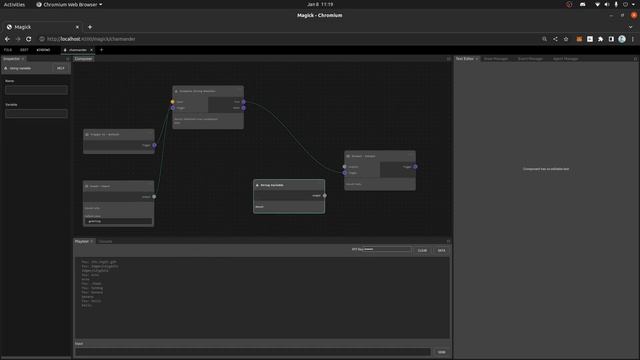Viewport: 640px width, 360px height.
Task: Click the true output socket on top node
Action: [244, 102]
